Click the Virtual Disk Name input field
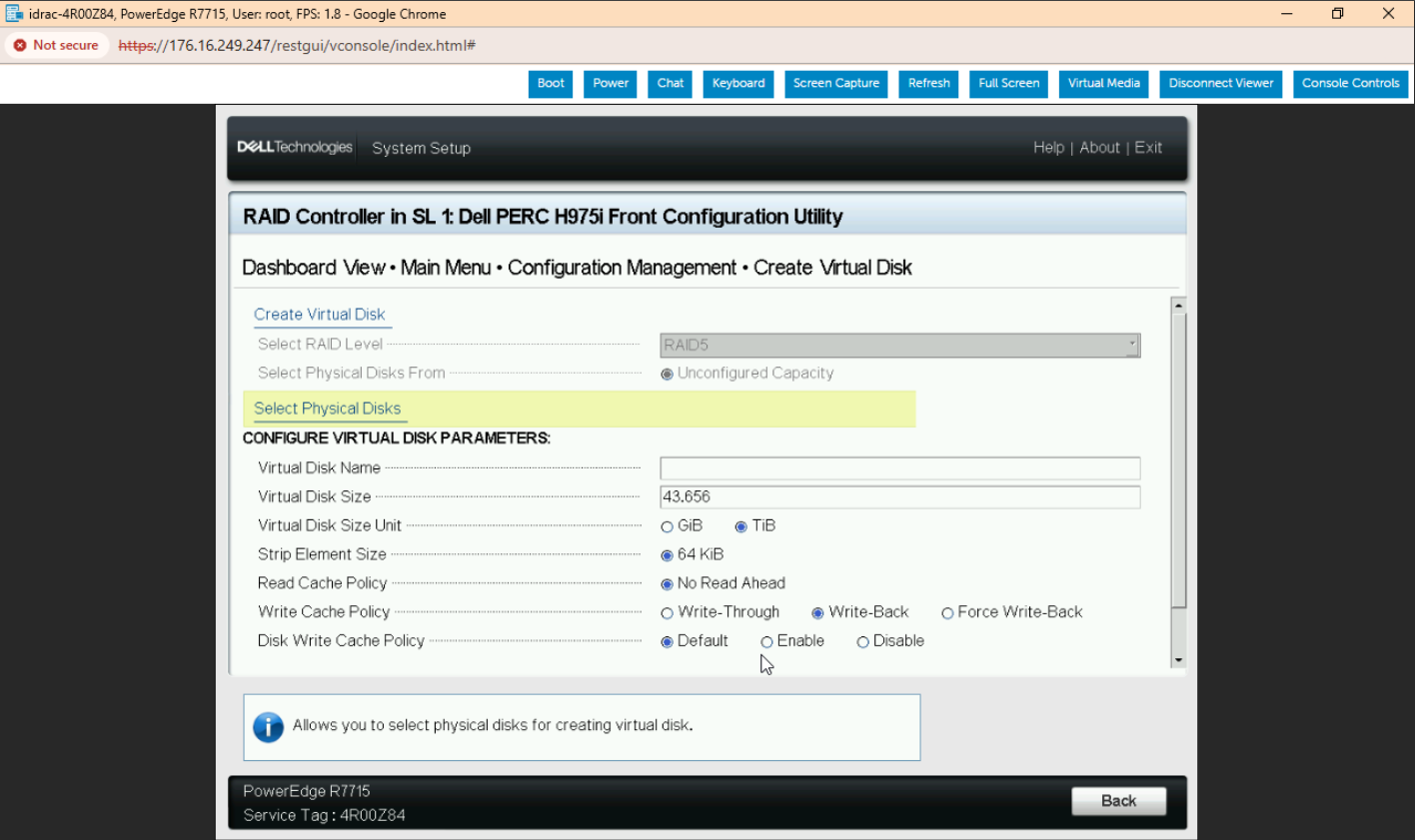This screenshot has width=1415, height=840. coord(899,468)
